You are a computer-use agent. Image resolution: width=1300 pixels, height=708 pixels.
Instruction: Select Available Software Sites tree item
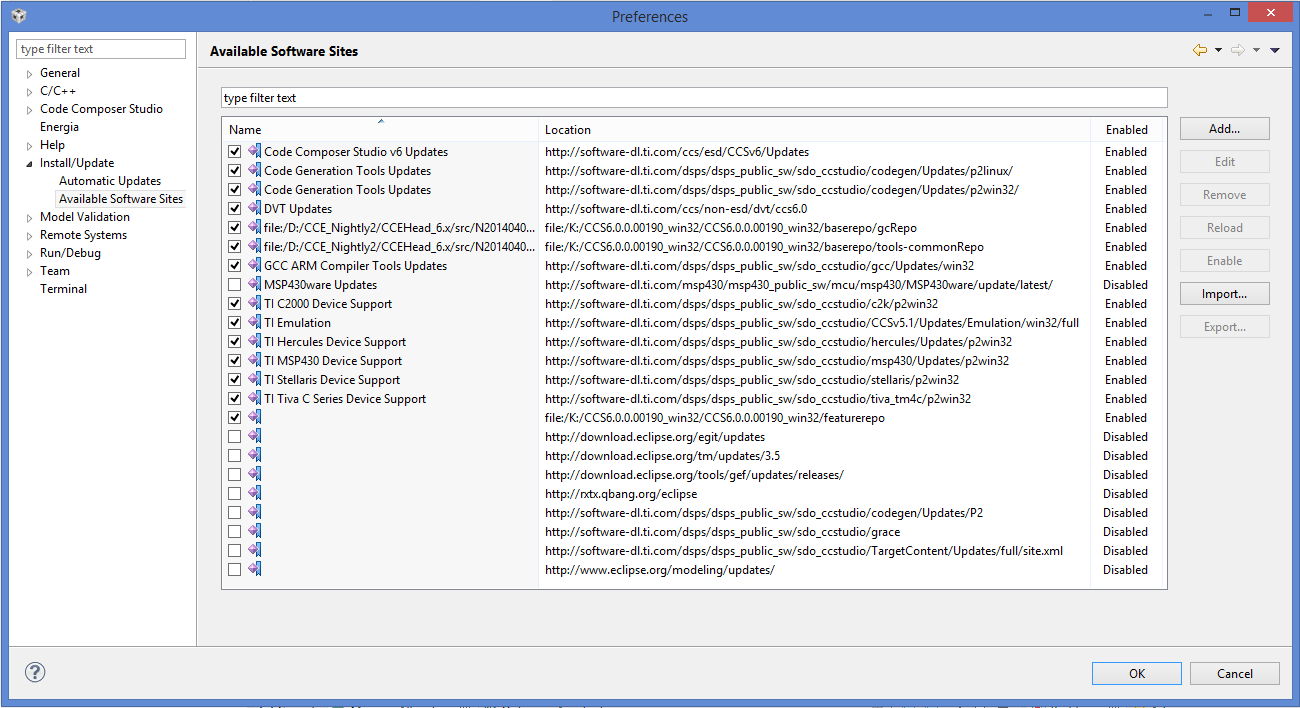tap(121, 199)
